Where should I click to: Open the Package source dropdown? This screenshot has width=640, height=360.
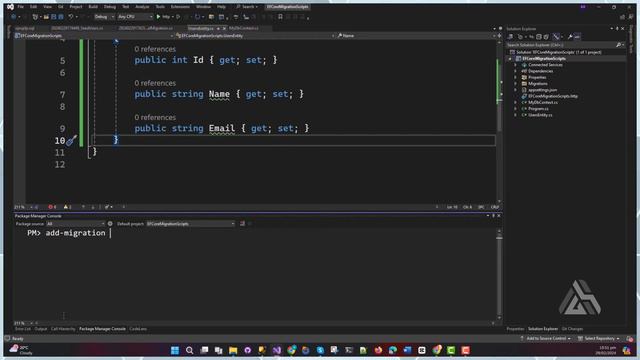click(76, 224)
